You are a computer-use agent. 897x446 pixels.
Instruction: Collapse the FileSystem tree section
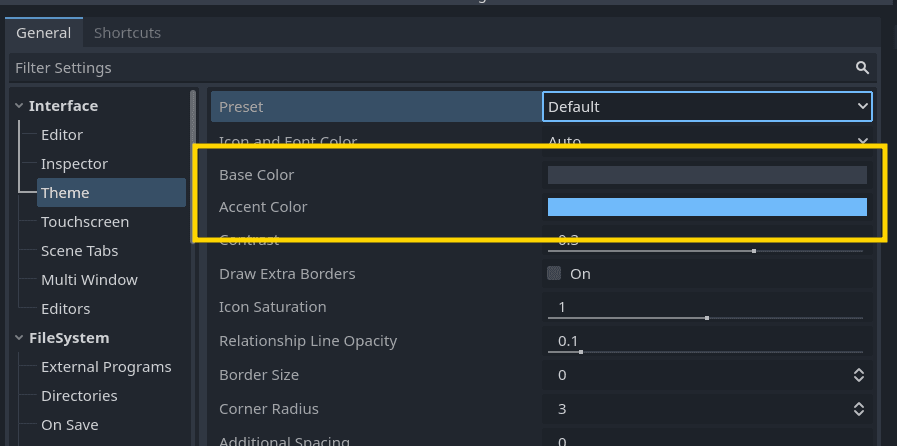[19, 338]
